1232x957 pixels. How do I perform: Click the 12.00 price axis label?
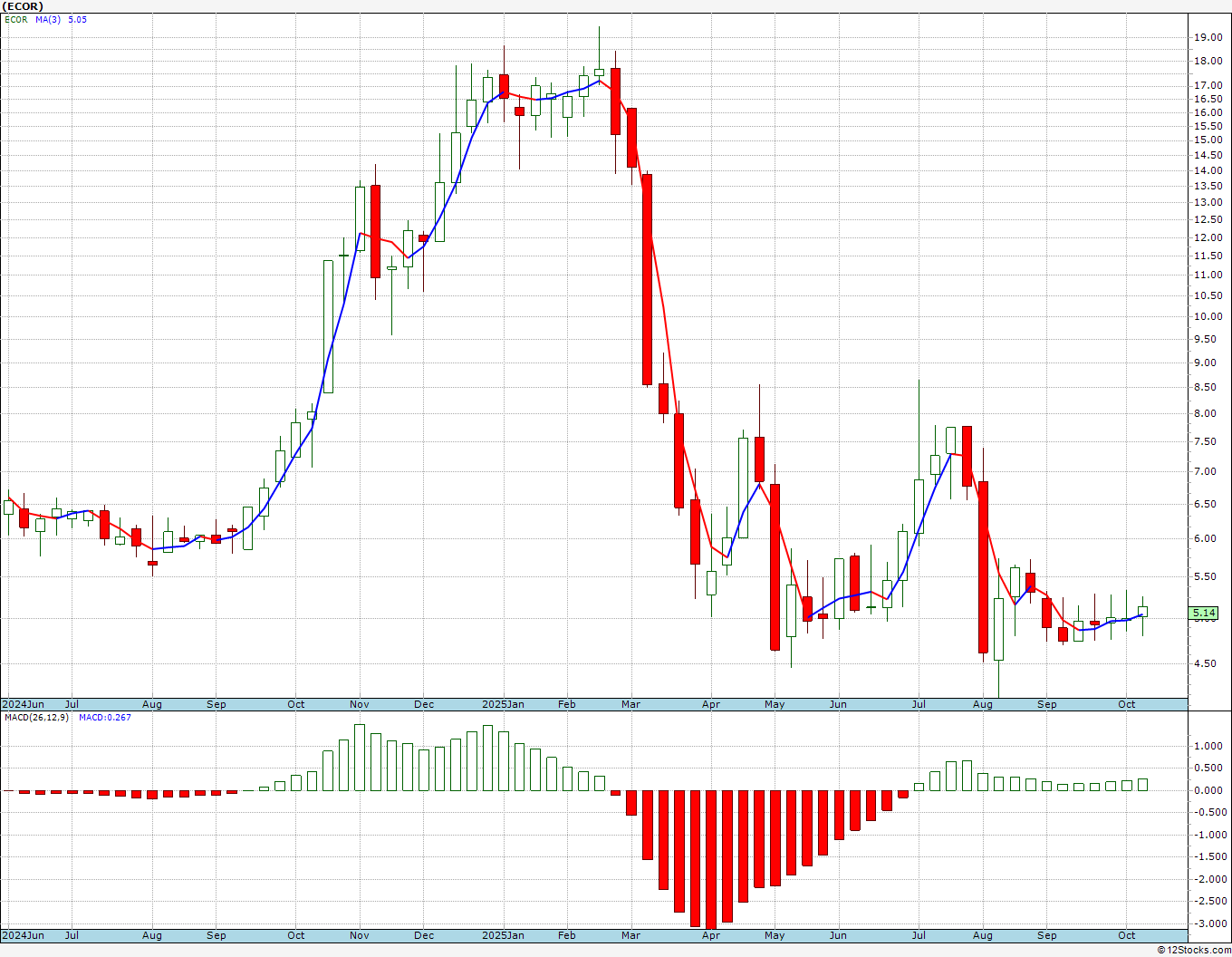[x=1208, y=238]
